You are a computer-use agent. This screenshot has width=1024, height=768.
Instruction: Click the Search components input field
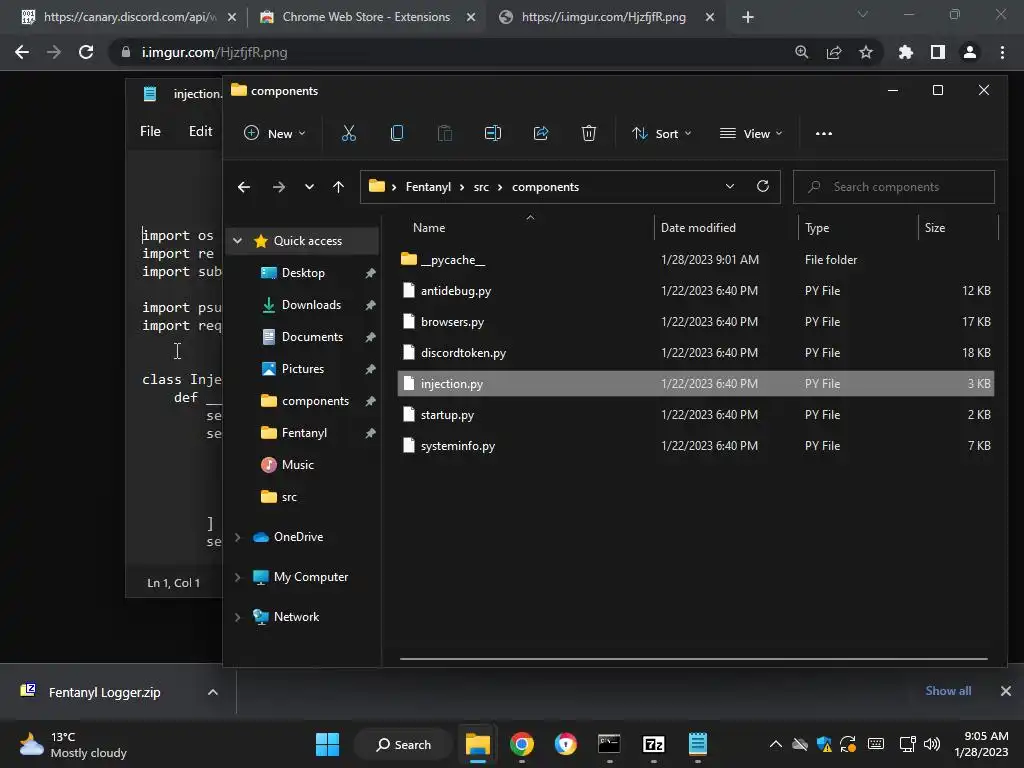893,187
